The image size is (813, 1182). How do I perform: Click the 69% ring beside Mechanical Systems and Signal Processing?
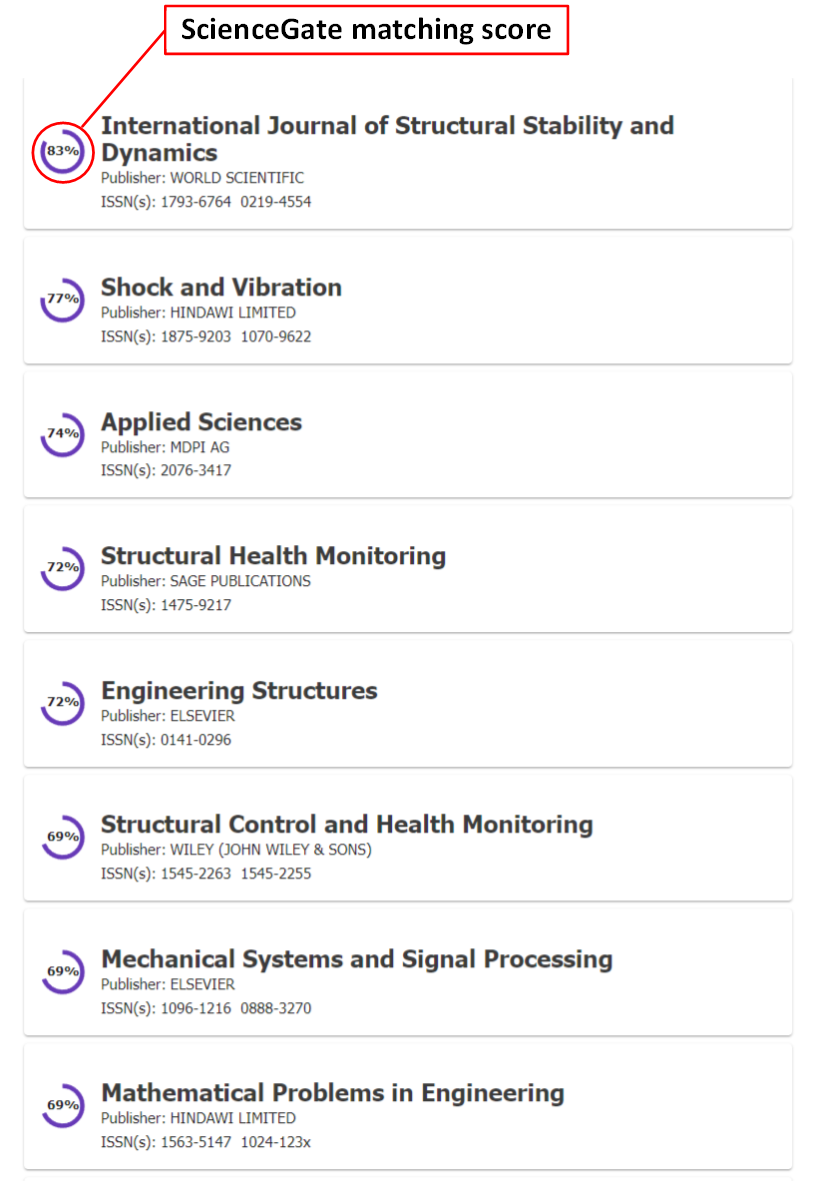click(x=62, y=972)
